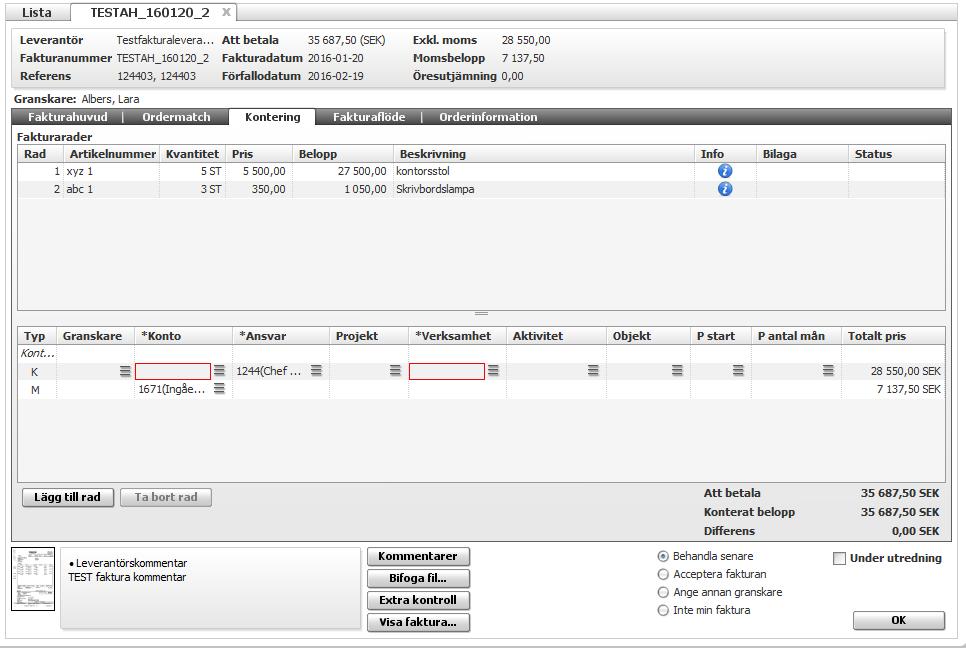
Task: Open Ansvar lookup icon beside 1244(Chef
Action: (316, 371)
